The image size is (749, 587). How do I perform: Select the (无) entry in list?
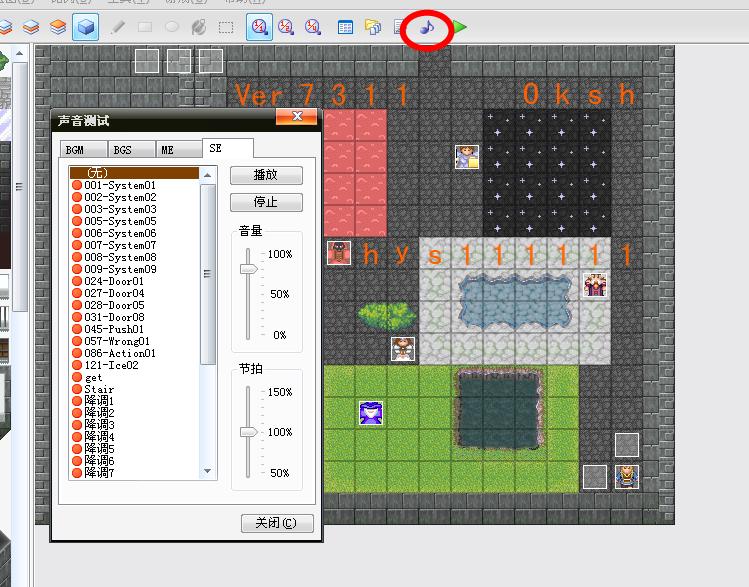pyautogui.click(x=134, y=172)
